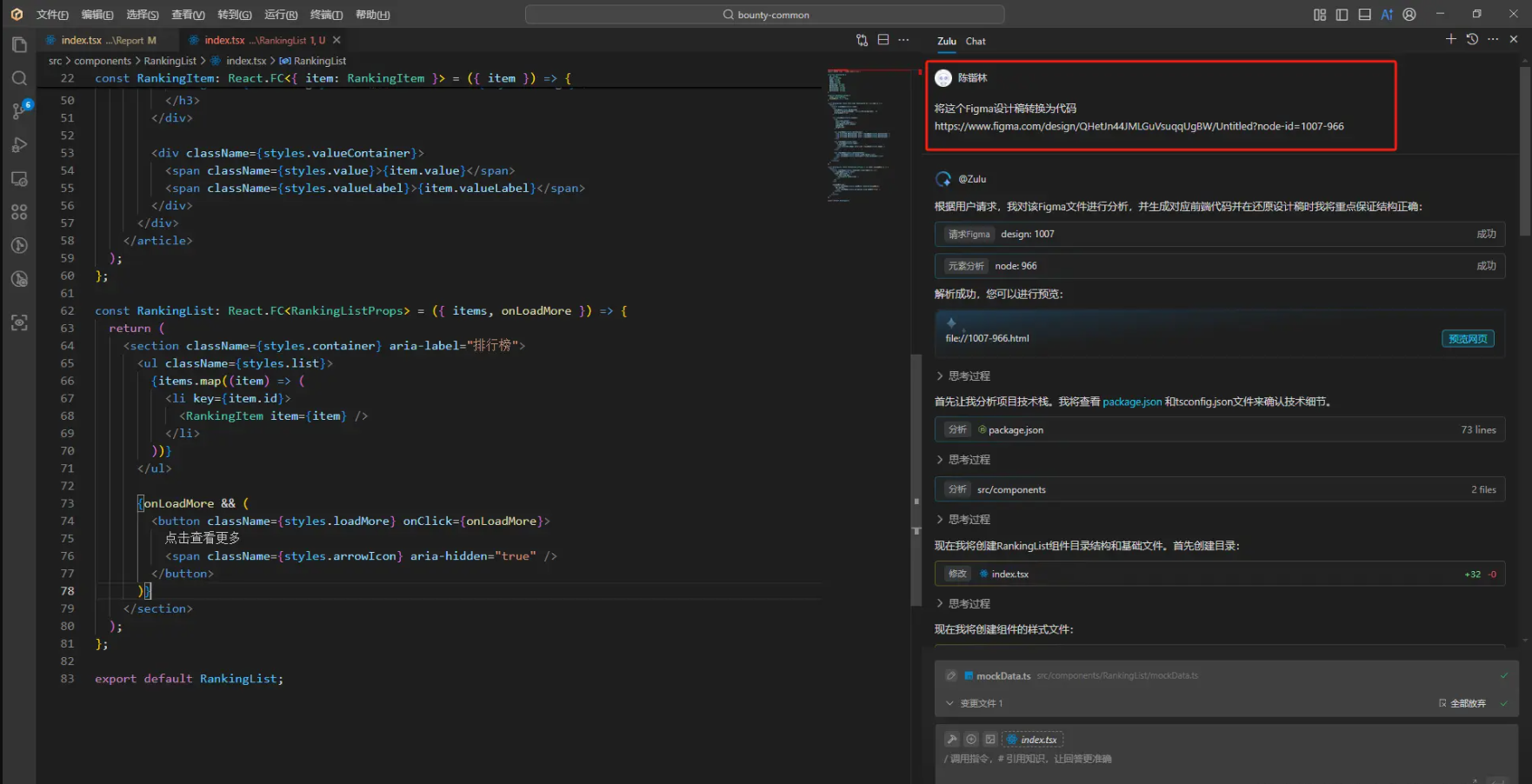The image size is (1532, 784).
Task: Open the 文件(F) menu
Action: (52, 15)
